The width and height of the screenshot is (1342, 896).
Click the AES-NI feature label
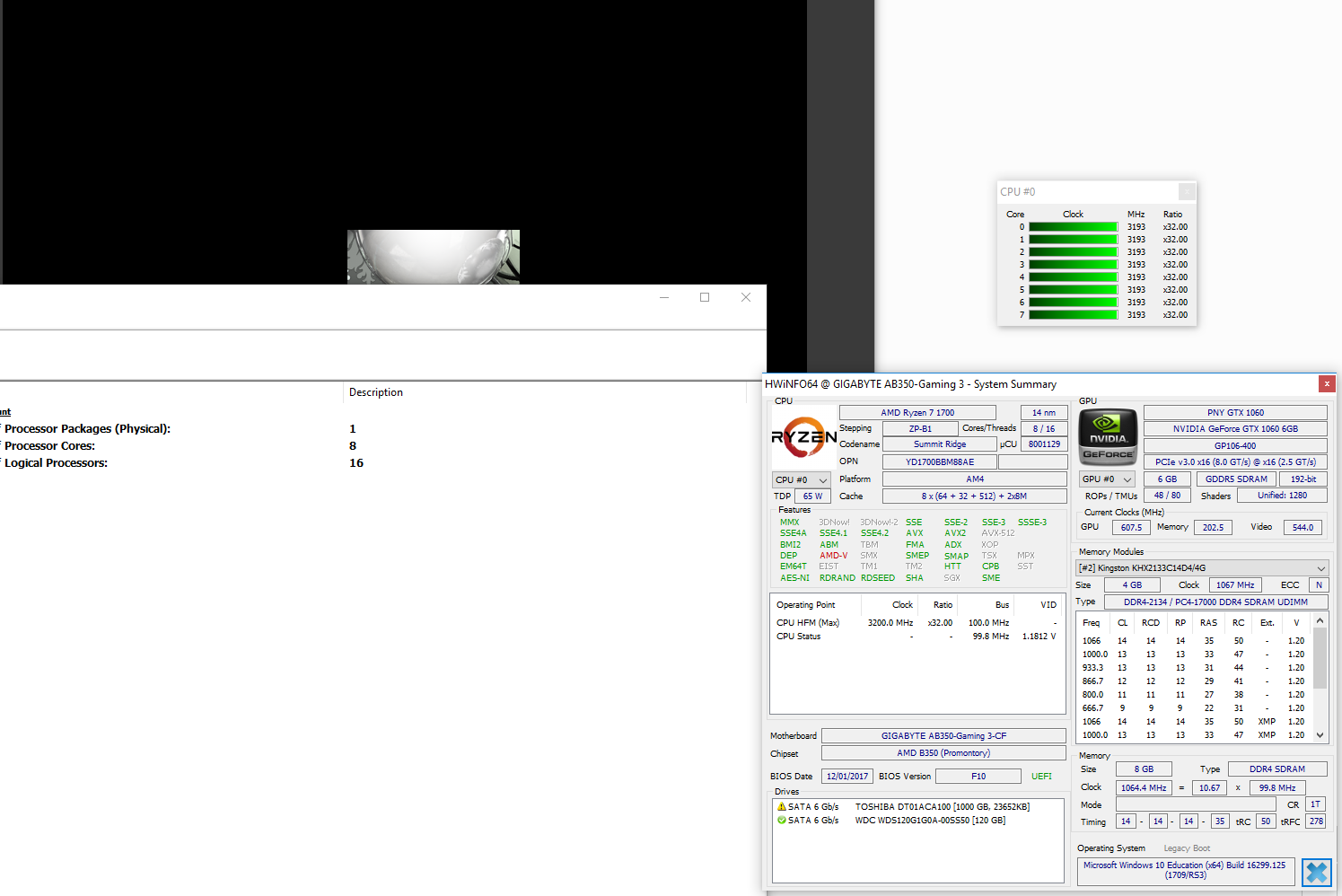[794, 578]
